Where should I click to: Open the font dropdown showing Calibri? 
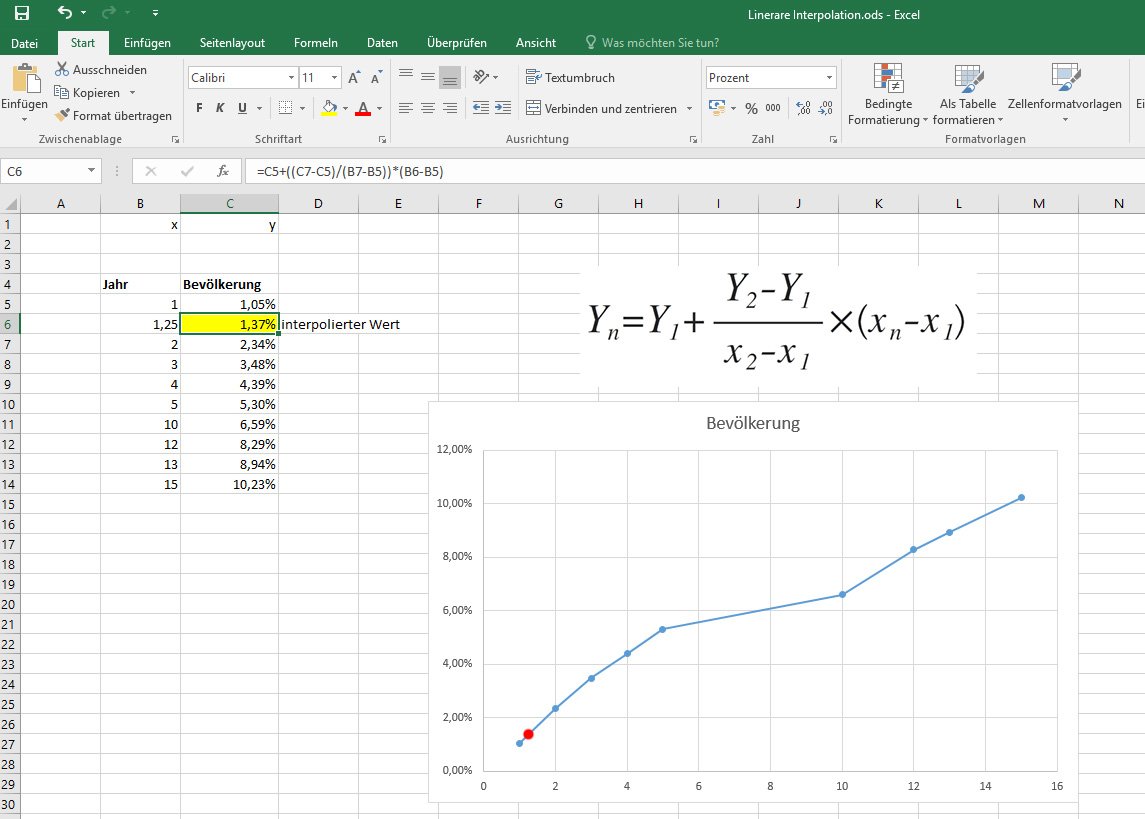291,77
